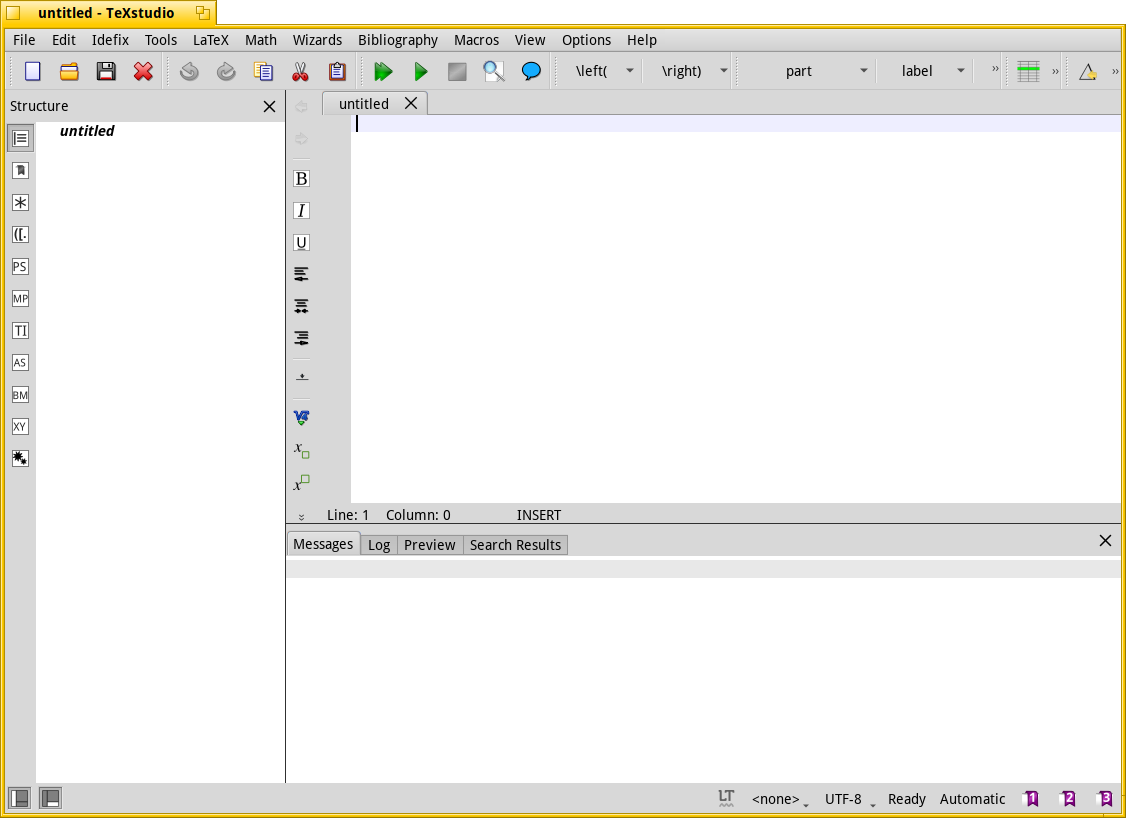The width and height of the screenshot is (1126, 818).
Task: Expand editor side toolbar overflow chevron
Action: tap(302, 516)
